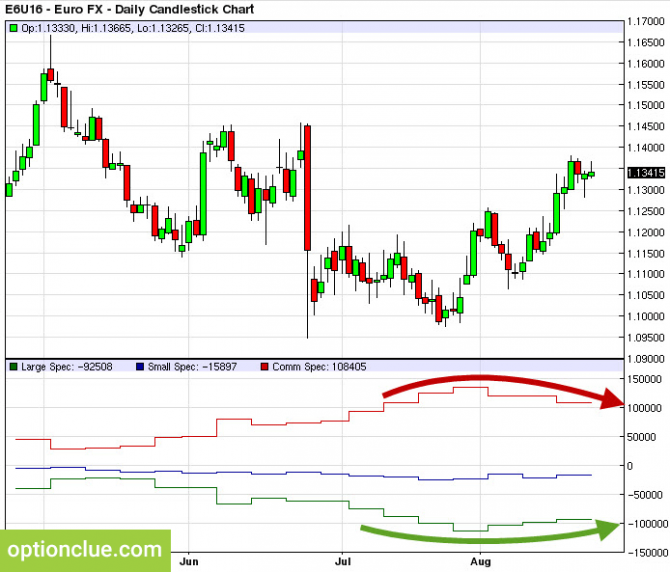Click the Lo:1.13265 low value text
The height and width of the screenshot is (572, 670).
pos(162,28)
